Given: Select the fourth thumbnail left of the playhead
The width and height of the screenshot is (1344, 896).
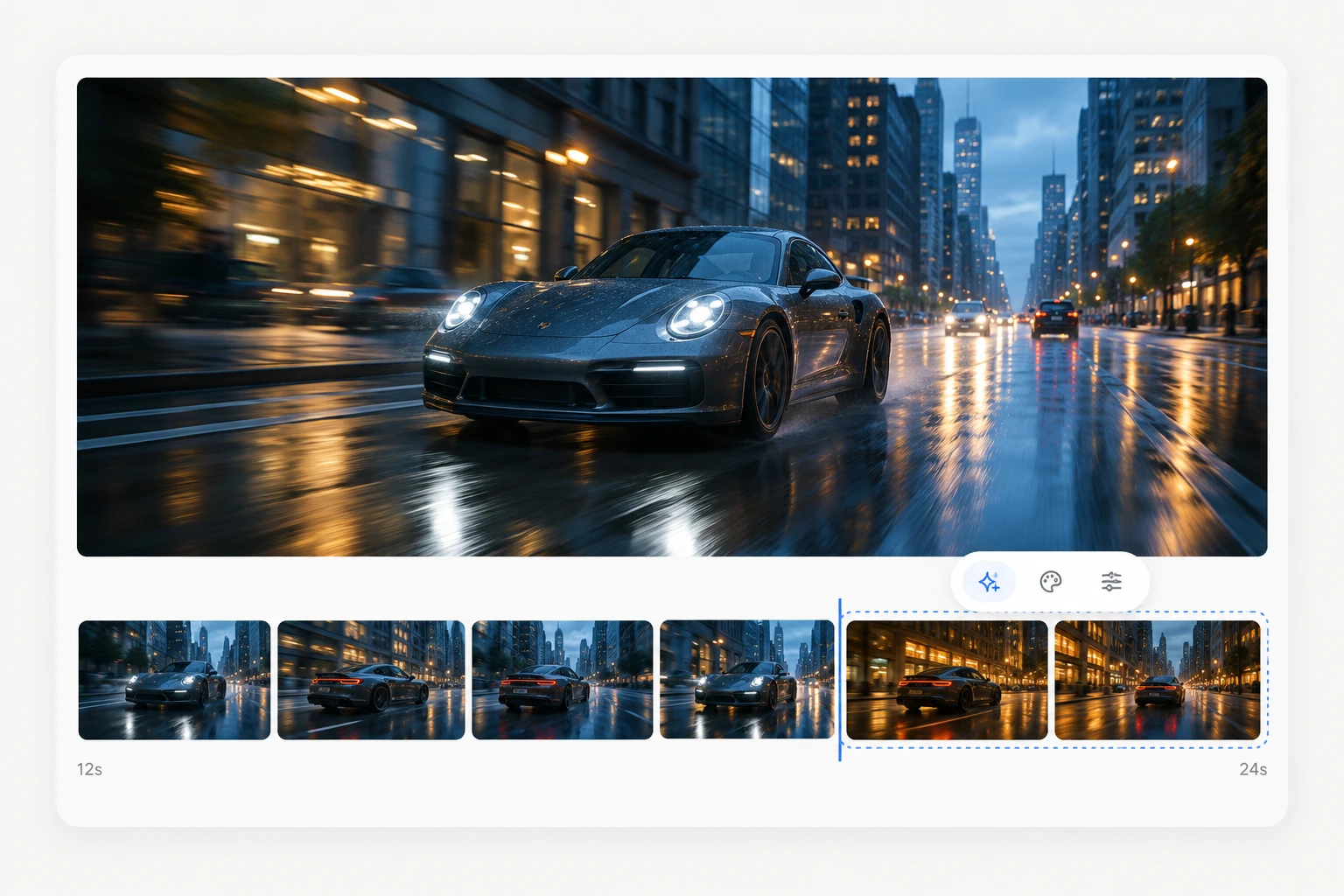Looking at the screenshot, I should [x=747, y=680].
